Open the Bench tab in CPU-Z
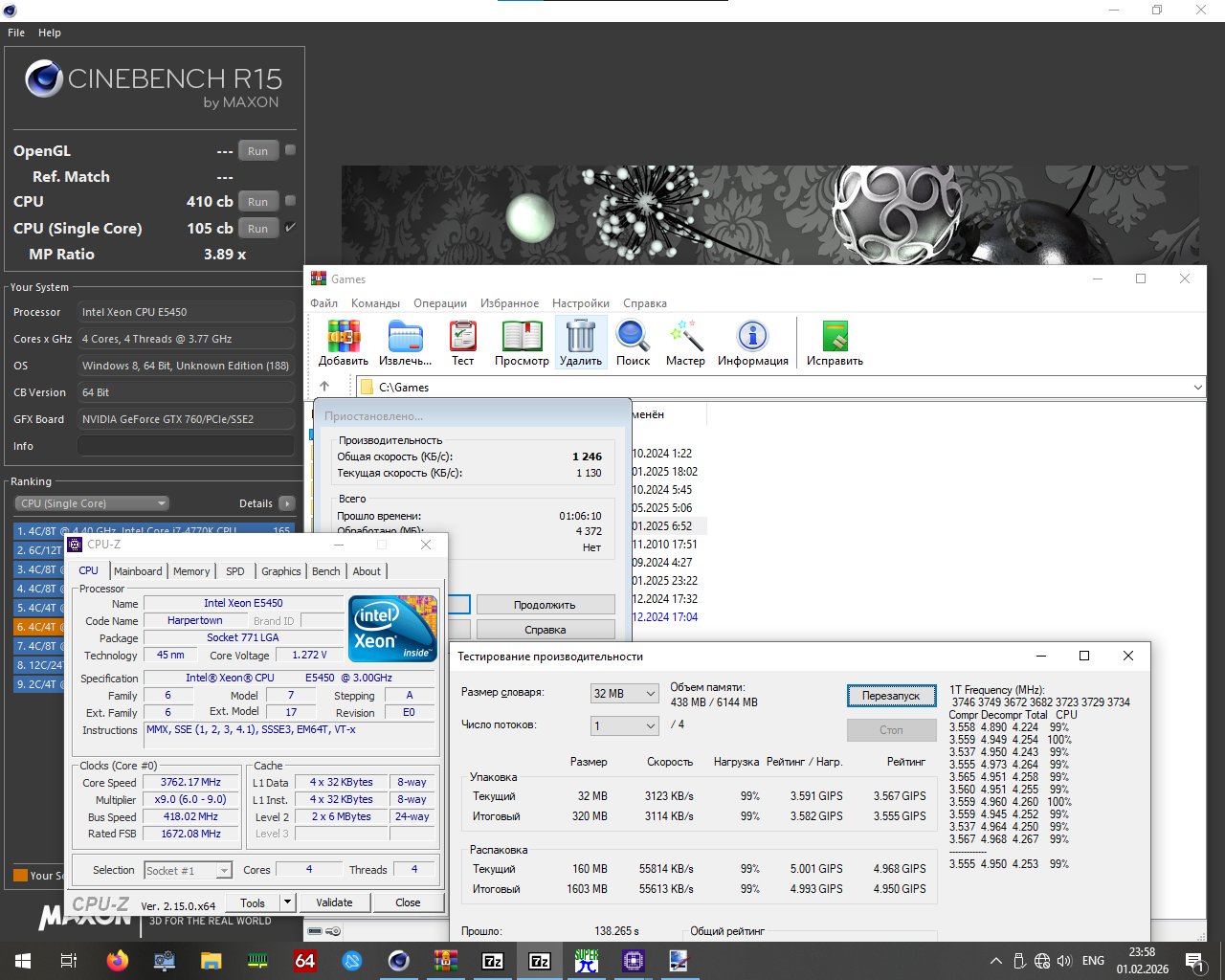This screenshot has width=1225, height=980. click(x=325, y=571)
